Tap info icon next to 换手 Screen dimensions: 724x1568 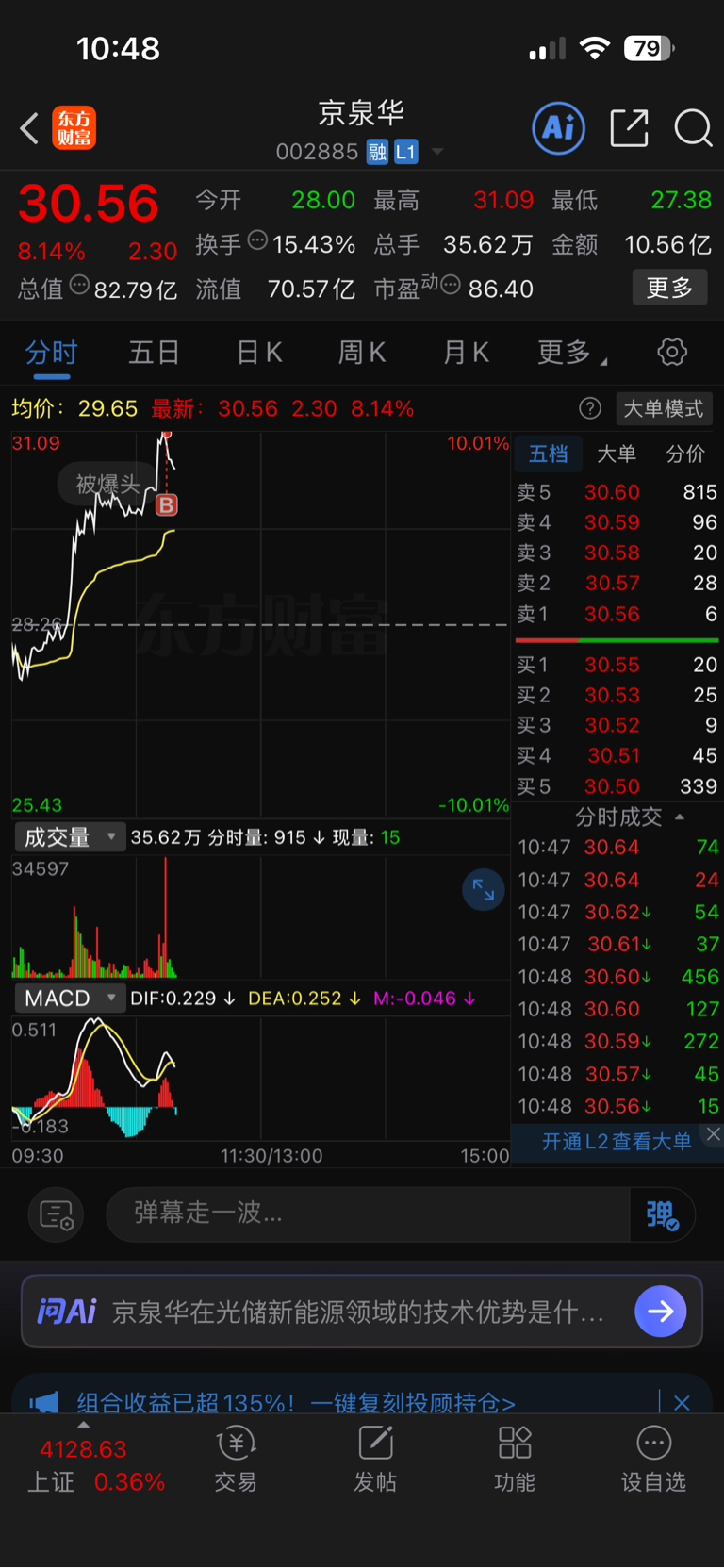pos(257,240)
